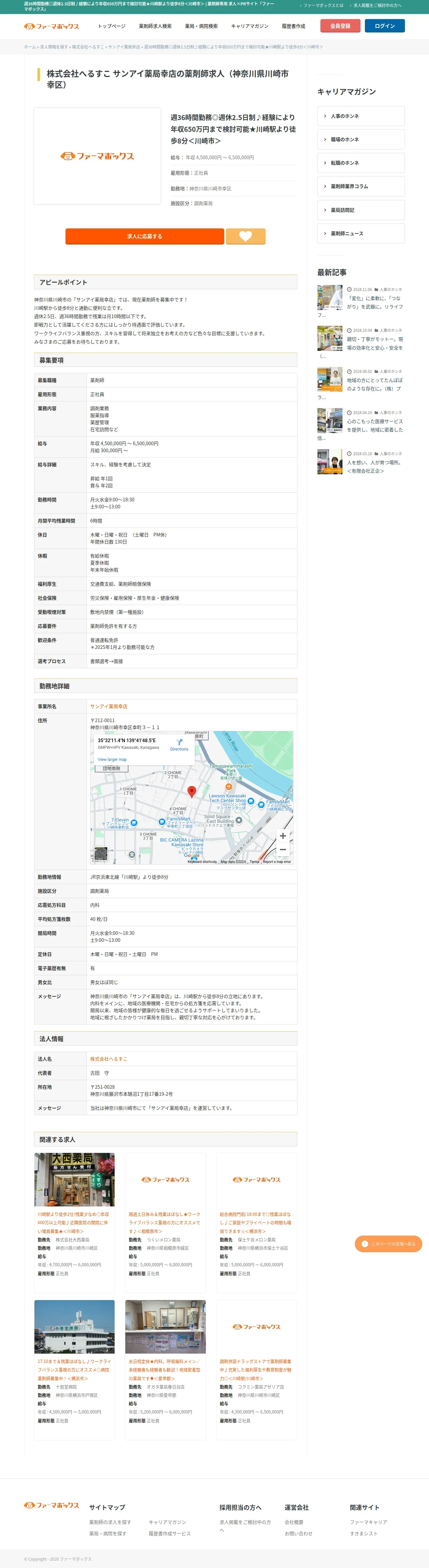The width and height of the screenshot is (429, 1568).
Task: Open 履歴書作成サービス footer link
Action: pos(169,1533)
